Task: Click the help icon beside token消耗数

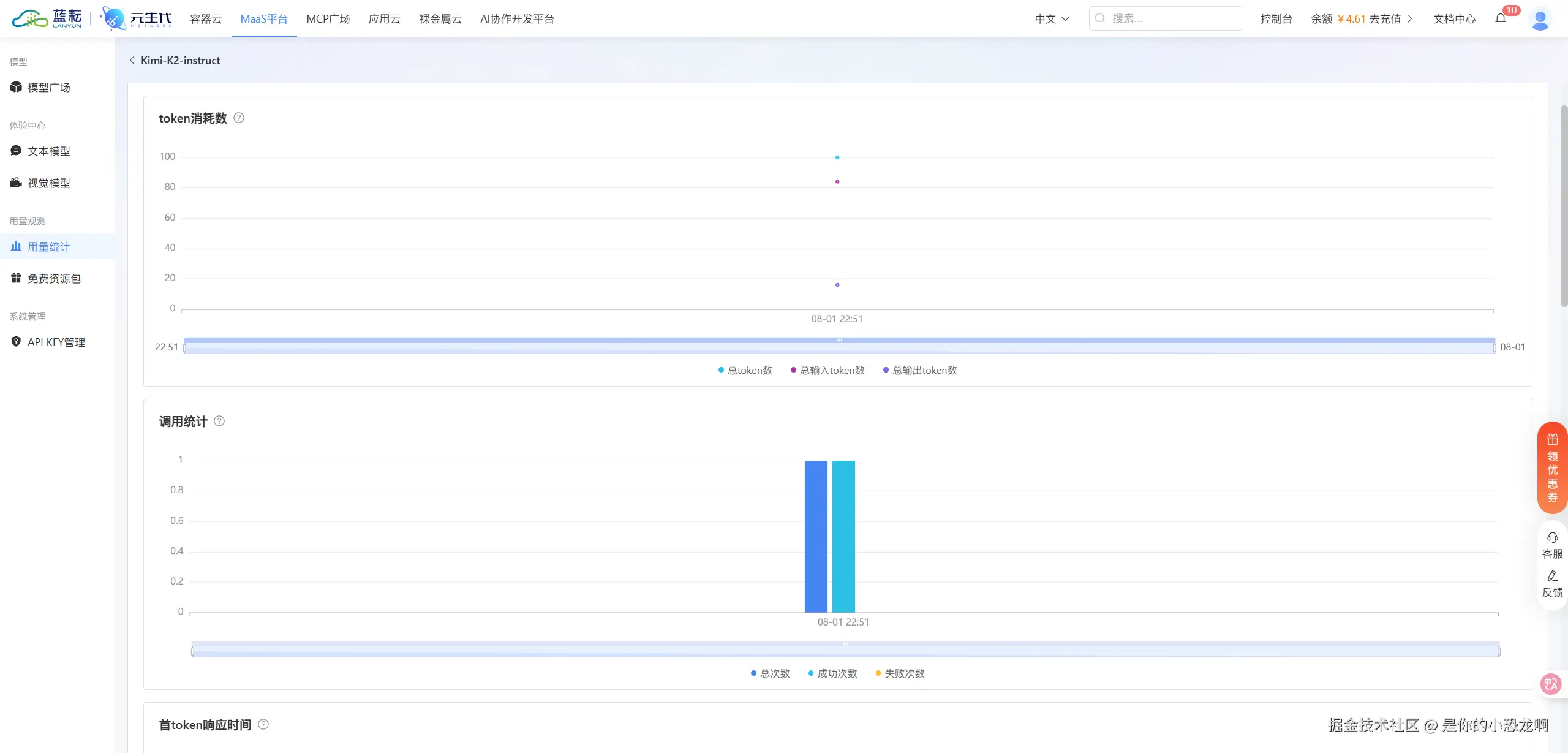Action: pyautogui.click(x=239, y=118)
